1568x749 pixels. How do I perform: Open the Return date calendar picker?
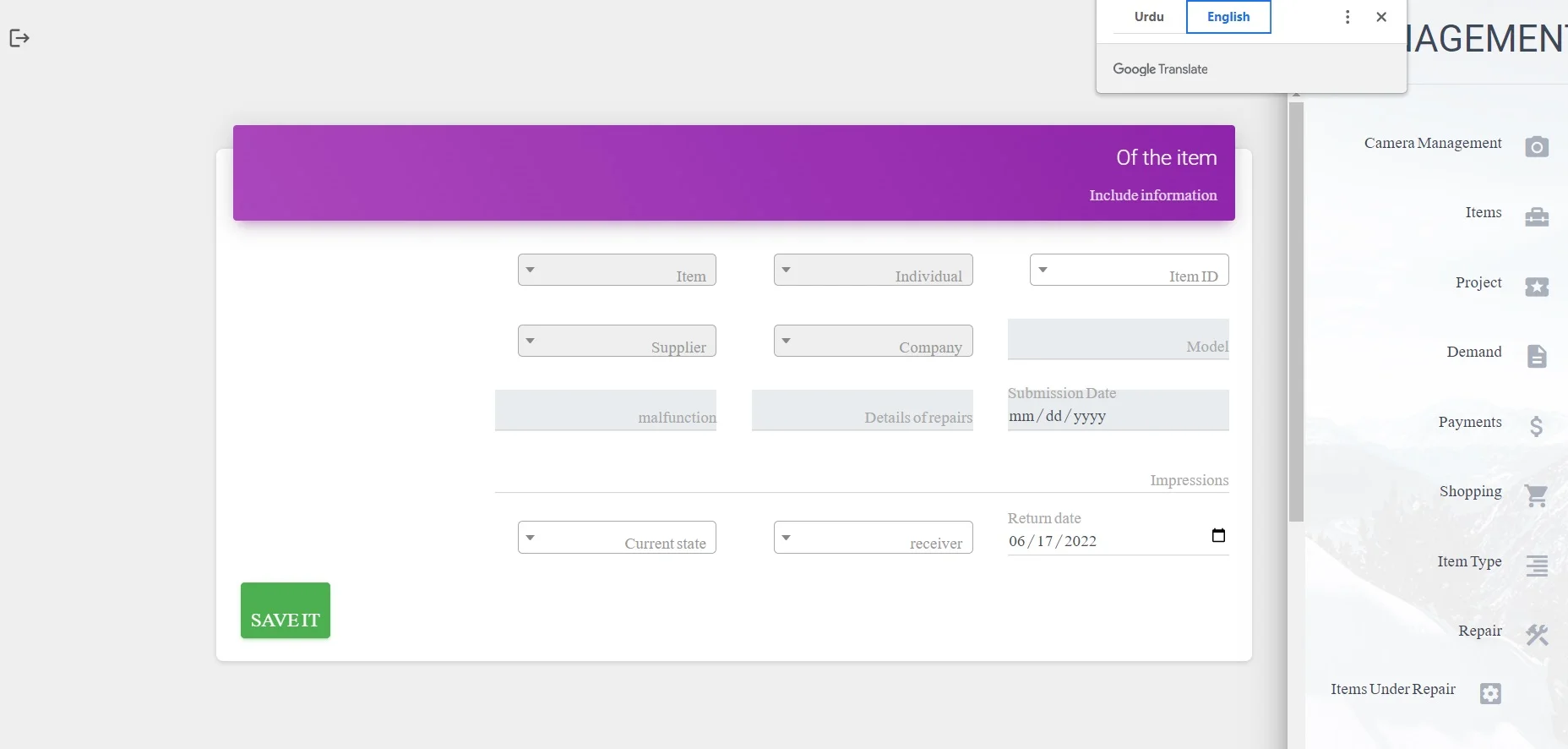coord(1217,536)
